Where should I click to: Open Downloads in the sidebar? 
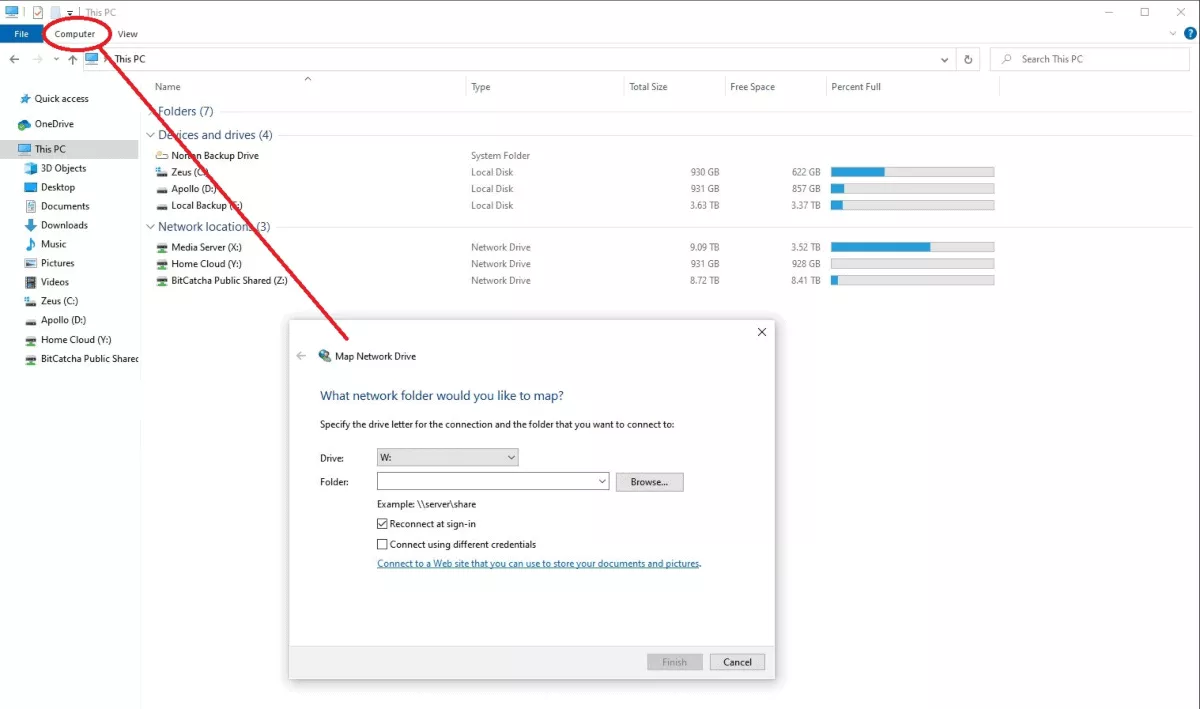[x=64, y=225]
